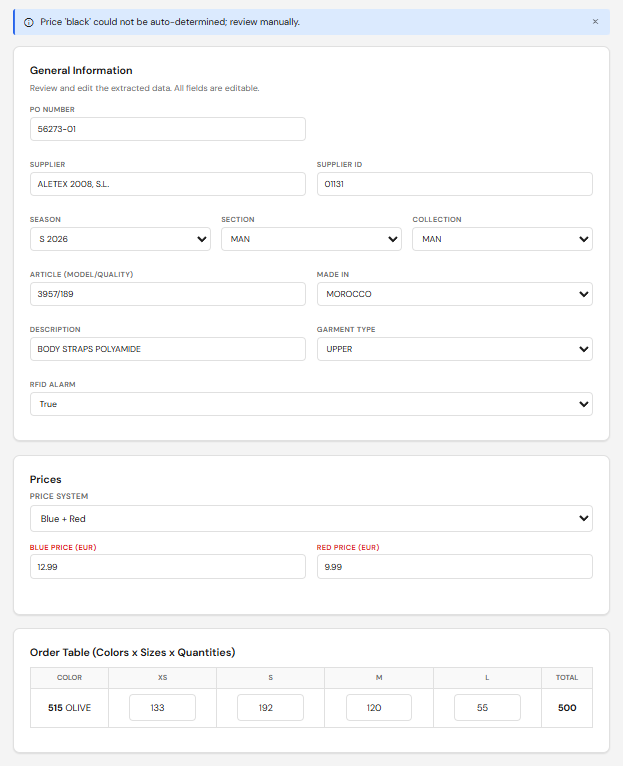Image resolution: width=623 pixels, height=766 pixels.
Task: Click the General Information heading
Action: pos(81,70)
